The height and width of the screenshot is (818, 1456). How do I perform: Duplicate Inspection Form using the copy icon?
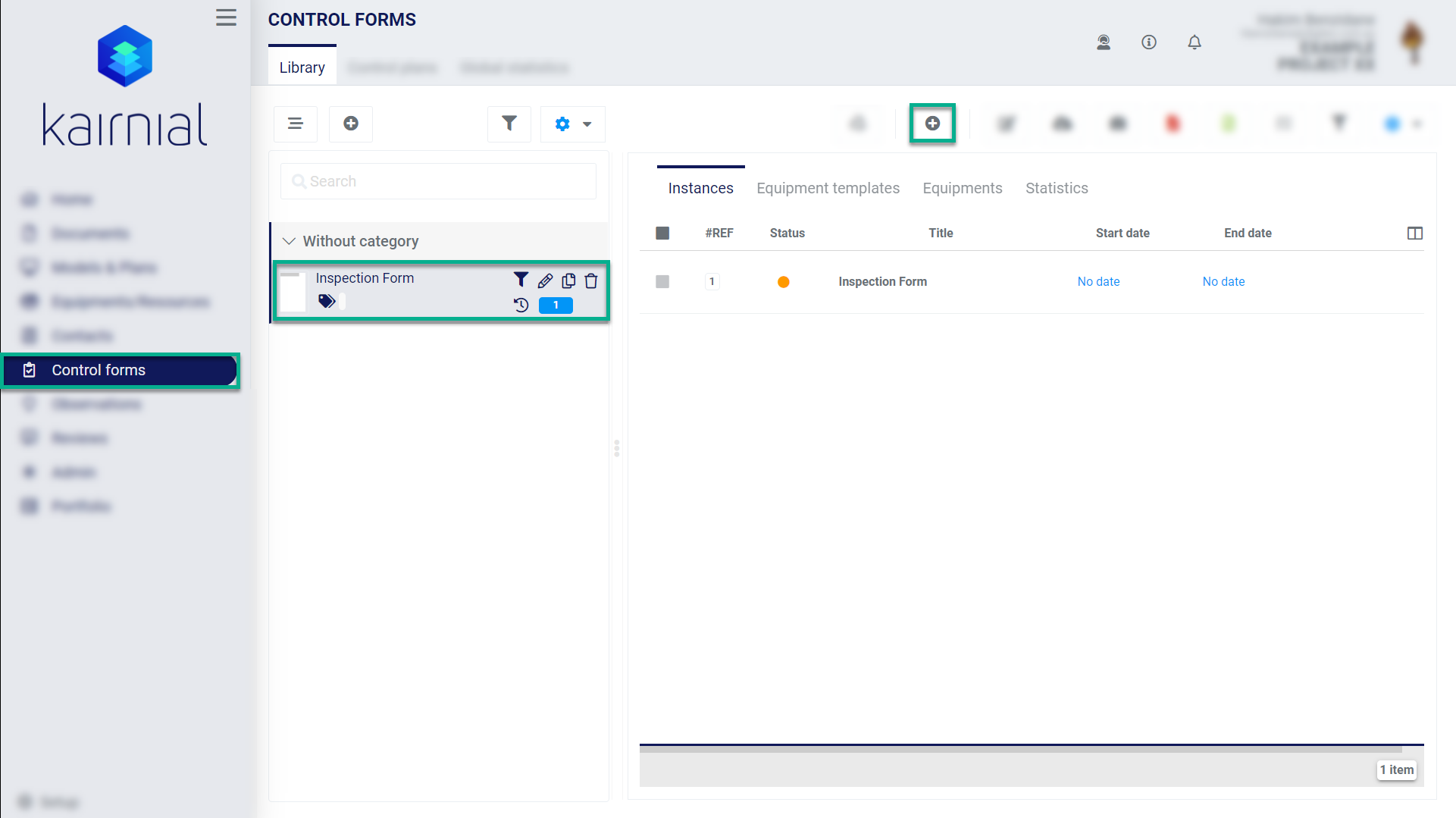(x=568, y=281)
